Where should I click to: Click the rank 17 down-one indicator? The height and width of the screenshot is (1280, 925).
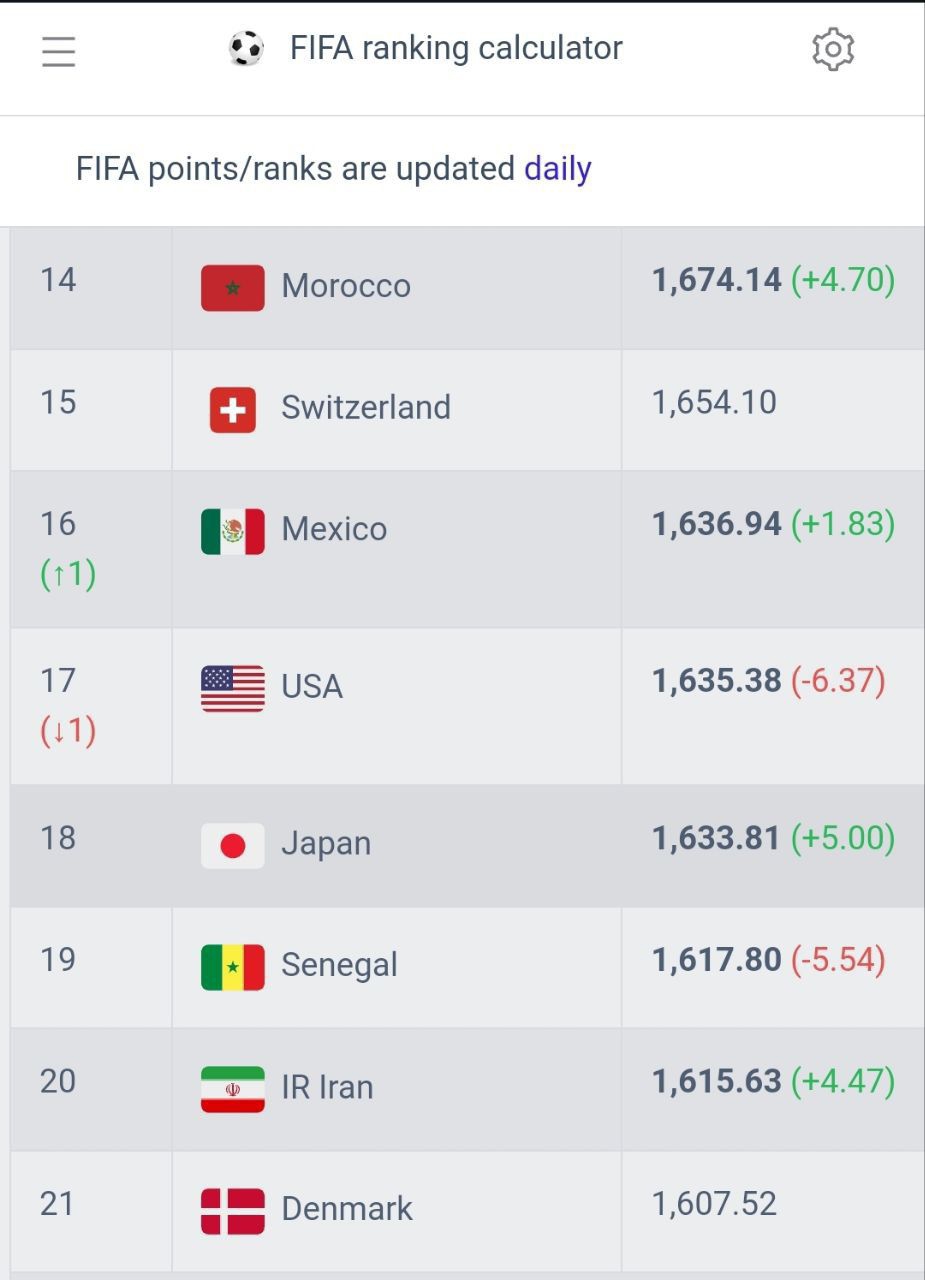tap(68, 731)
